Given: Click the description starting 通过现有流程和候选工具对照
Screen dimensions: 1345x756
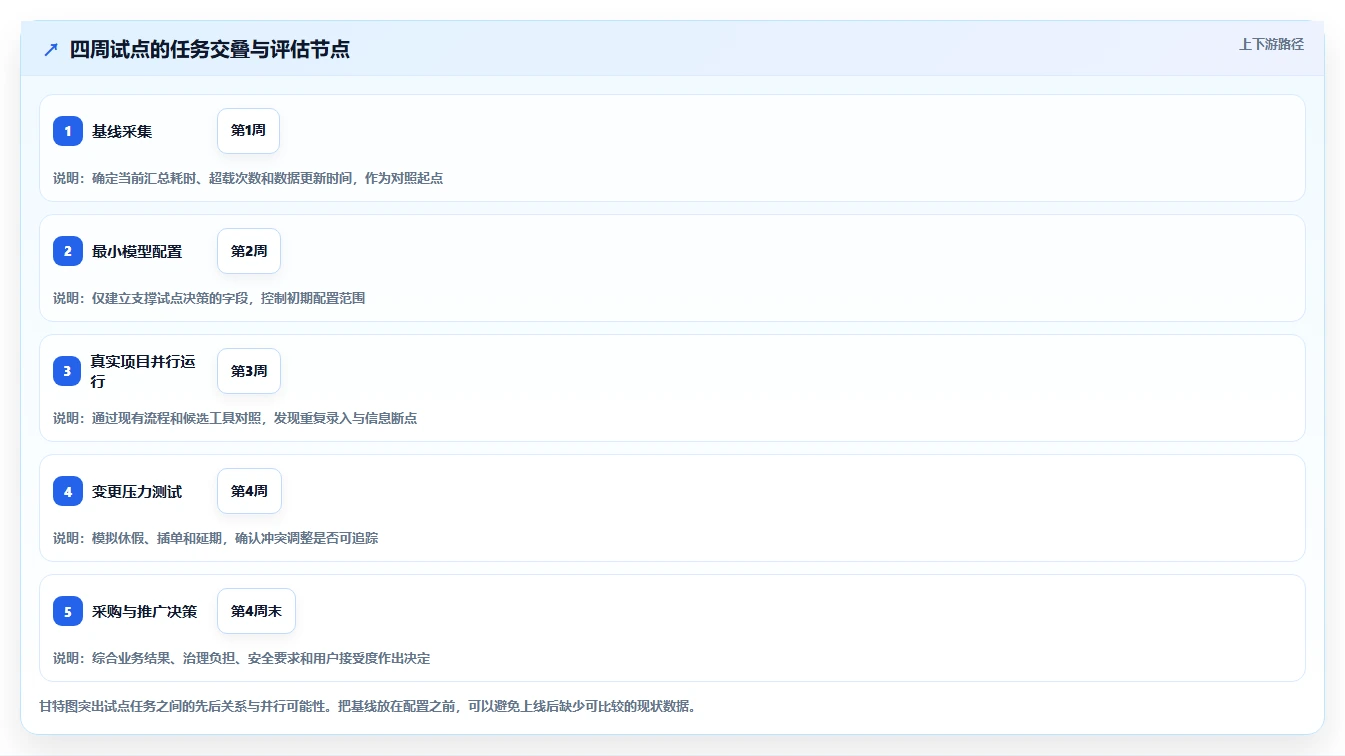Looking at the screenshot, I should coord(235,418).
